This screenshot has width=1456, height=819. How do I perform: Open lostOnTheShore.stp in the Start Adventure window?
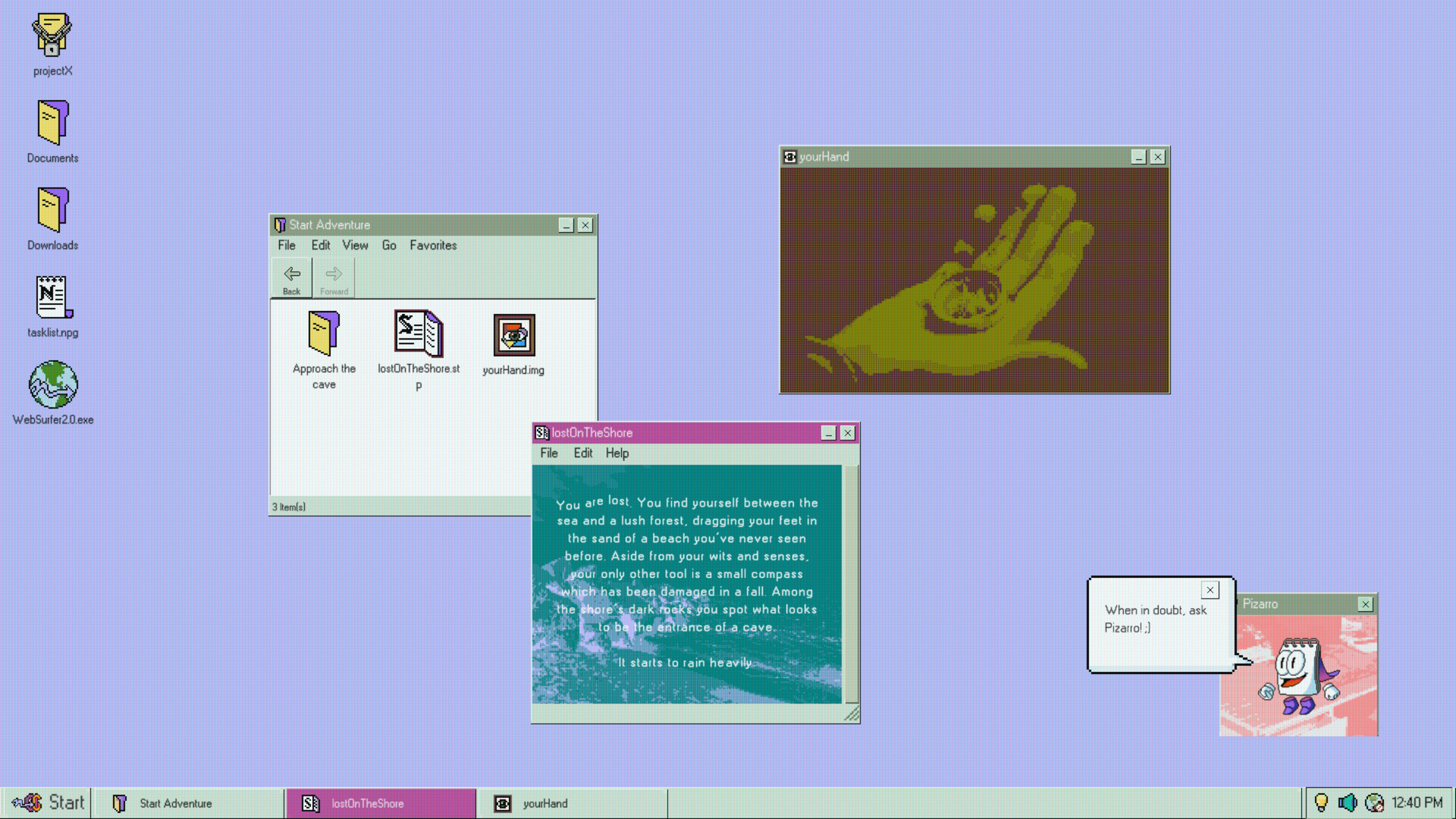[418, 335]
